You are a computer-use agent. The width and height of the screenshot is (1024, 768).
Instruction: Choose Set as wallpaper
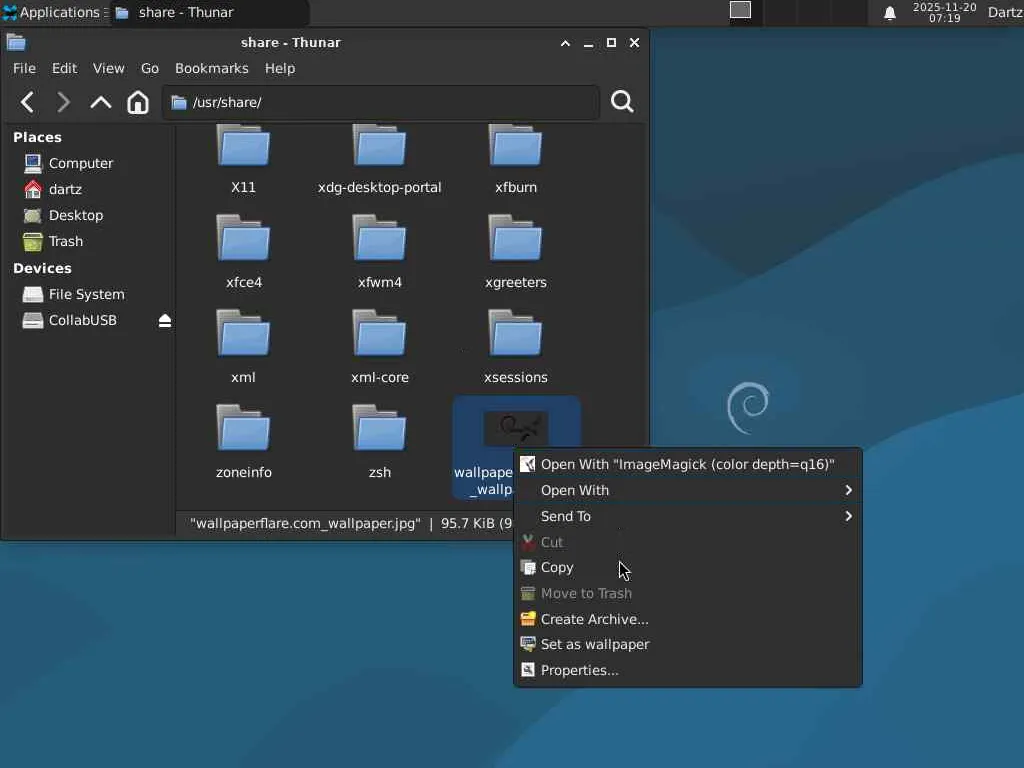coord(688,645)
